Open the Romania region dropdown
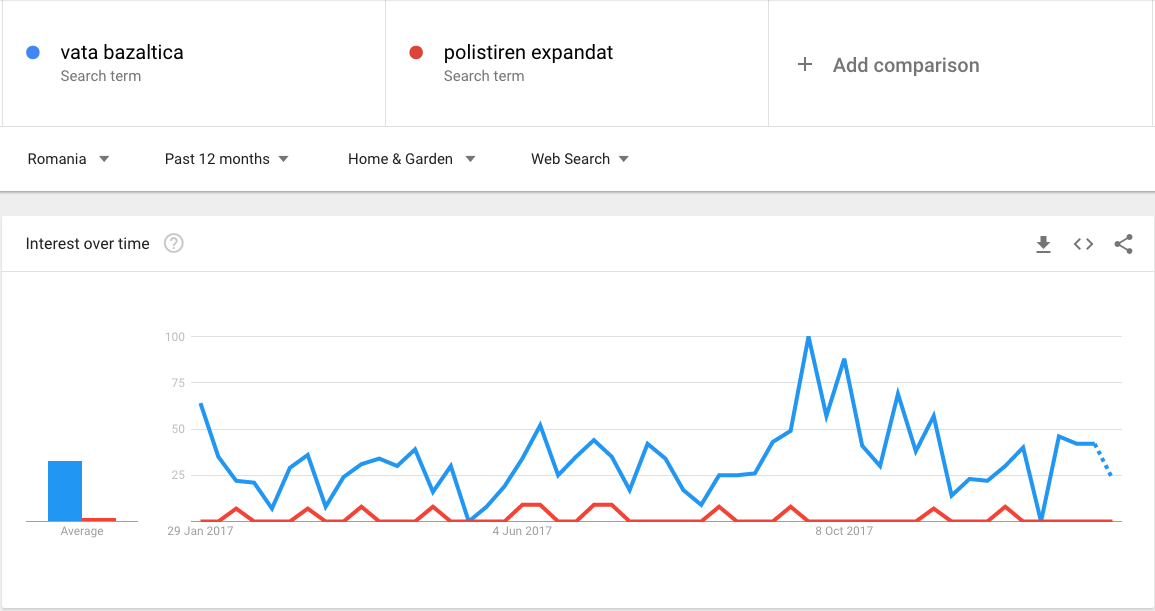This screenshot has height=611, width=1155. pyautogui.click(x=68, y=159)
